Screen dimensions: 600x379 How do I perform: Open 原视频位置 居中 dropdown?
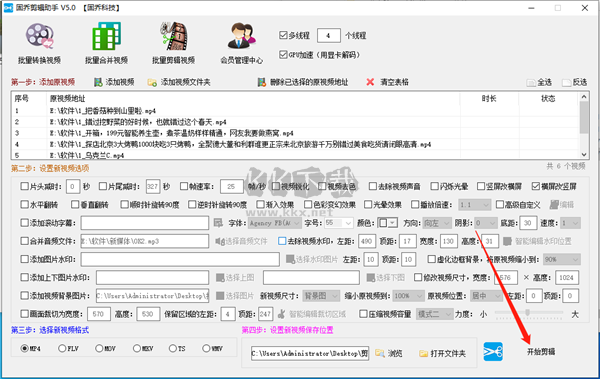pos(486,296)
